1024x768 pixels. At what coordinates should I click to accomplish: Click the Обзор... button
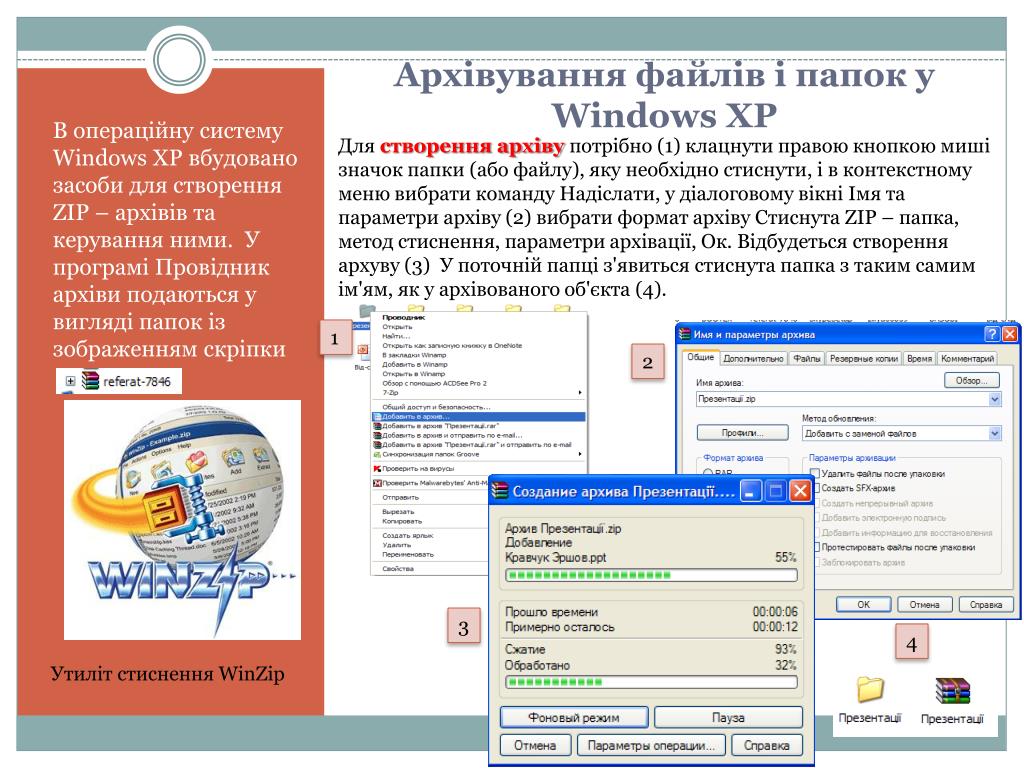(x=972, y=380)
